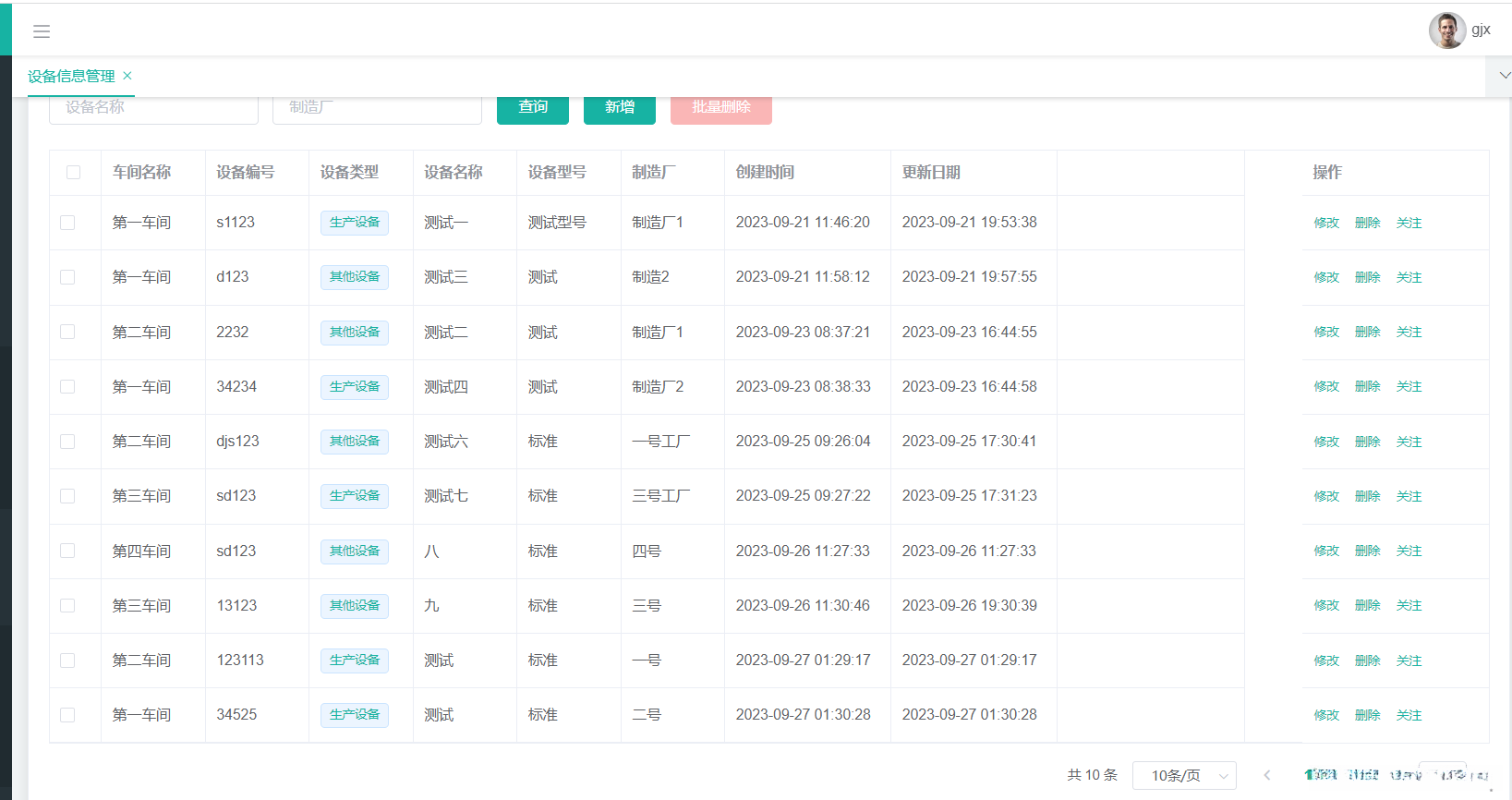Viewport: 1512px width, 800px height.
Task: Click 关注 for device 34234
Action: click(x=1409, y=386)
